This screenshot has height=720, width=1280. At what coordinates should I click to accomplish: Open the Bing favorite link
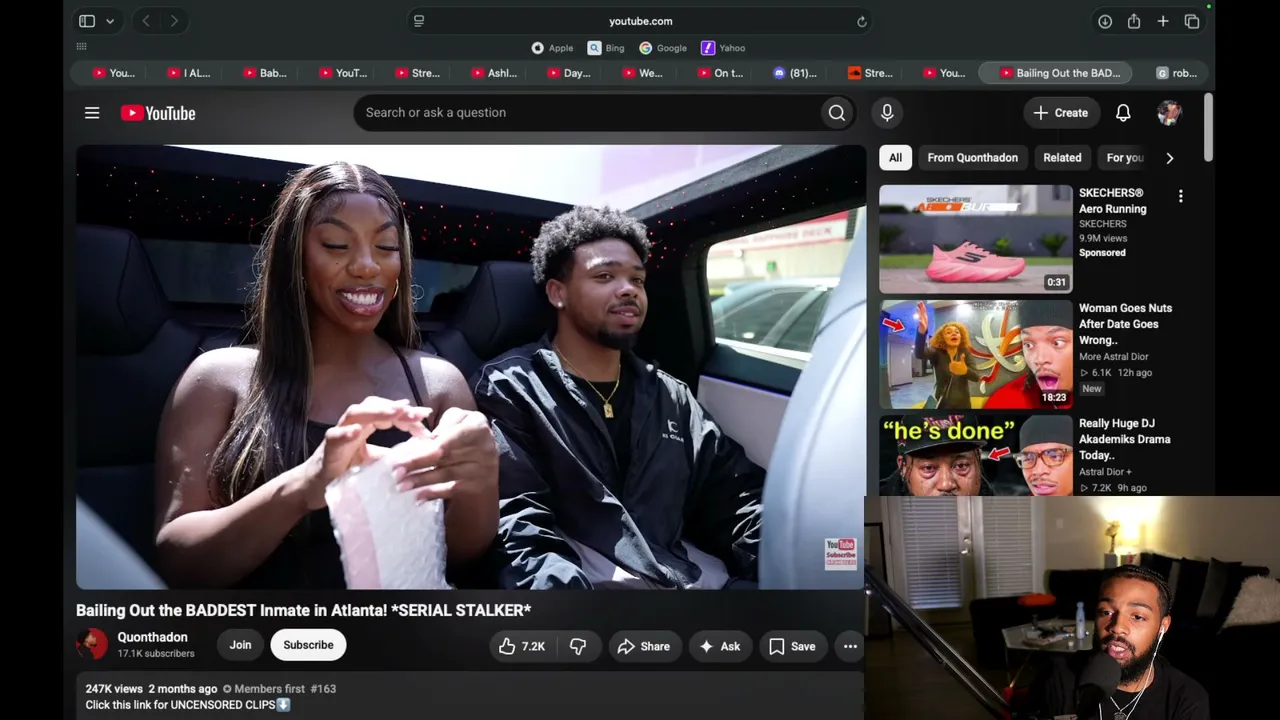click(606, 48)
